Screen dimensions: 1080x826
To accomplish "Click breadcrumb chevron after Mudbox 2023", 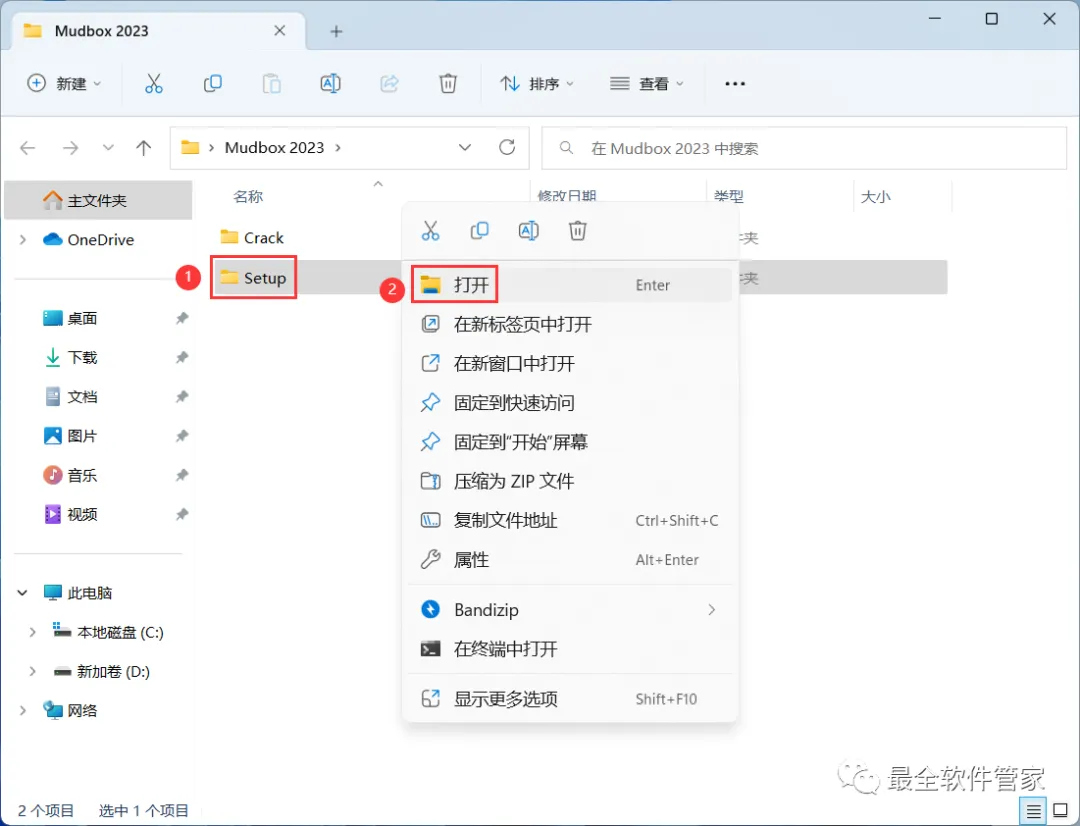I will (x=338, y=147).
